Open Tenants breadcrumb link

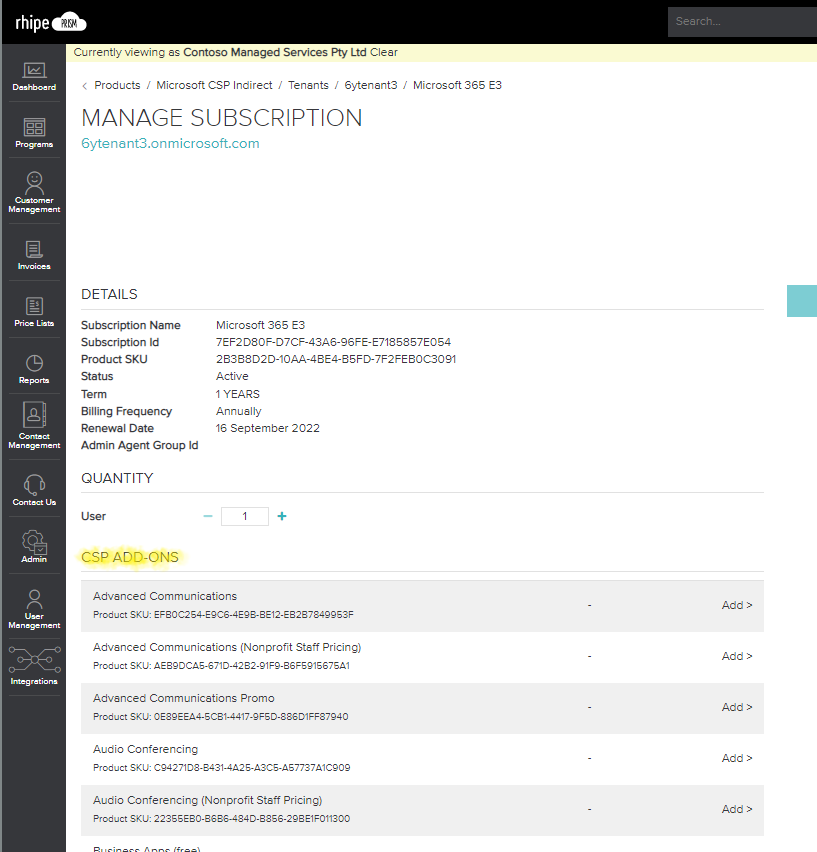(x=308, y=85)
